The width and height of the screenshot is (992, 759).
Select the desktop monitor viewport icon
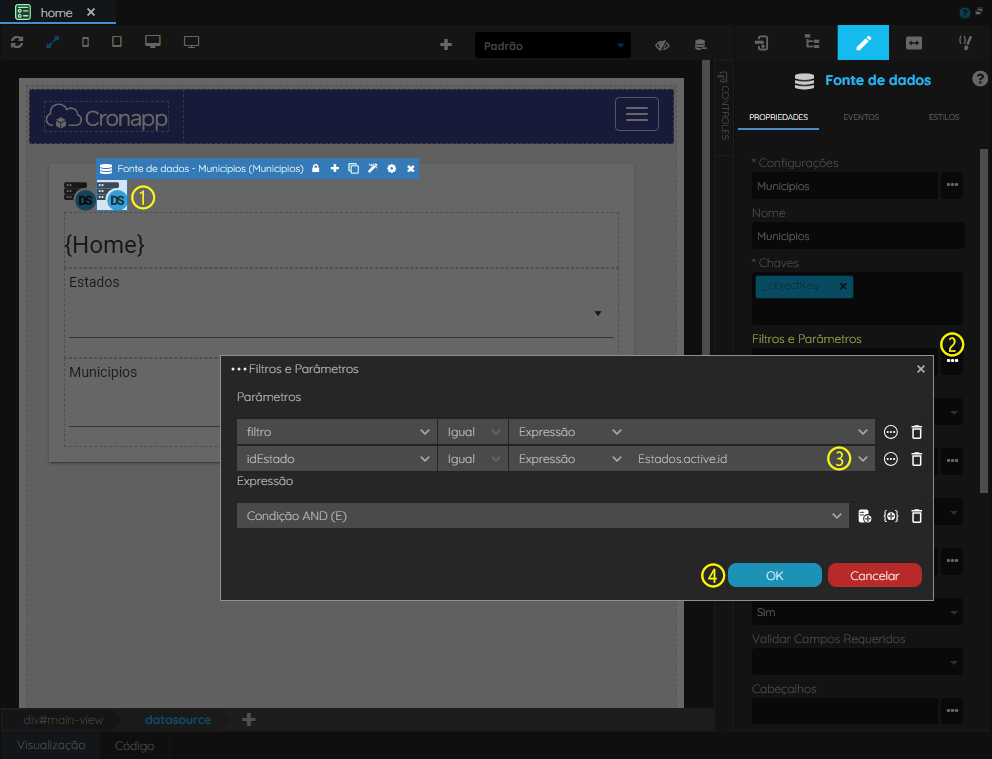tap(152, 42)
